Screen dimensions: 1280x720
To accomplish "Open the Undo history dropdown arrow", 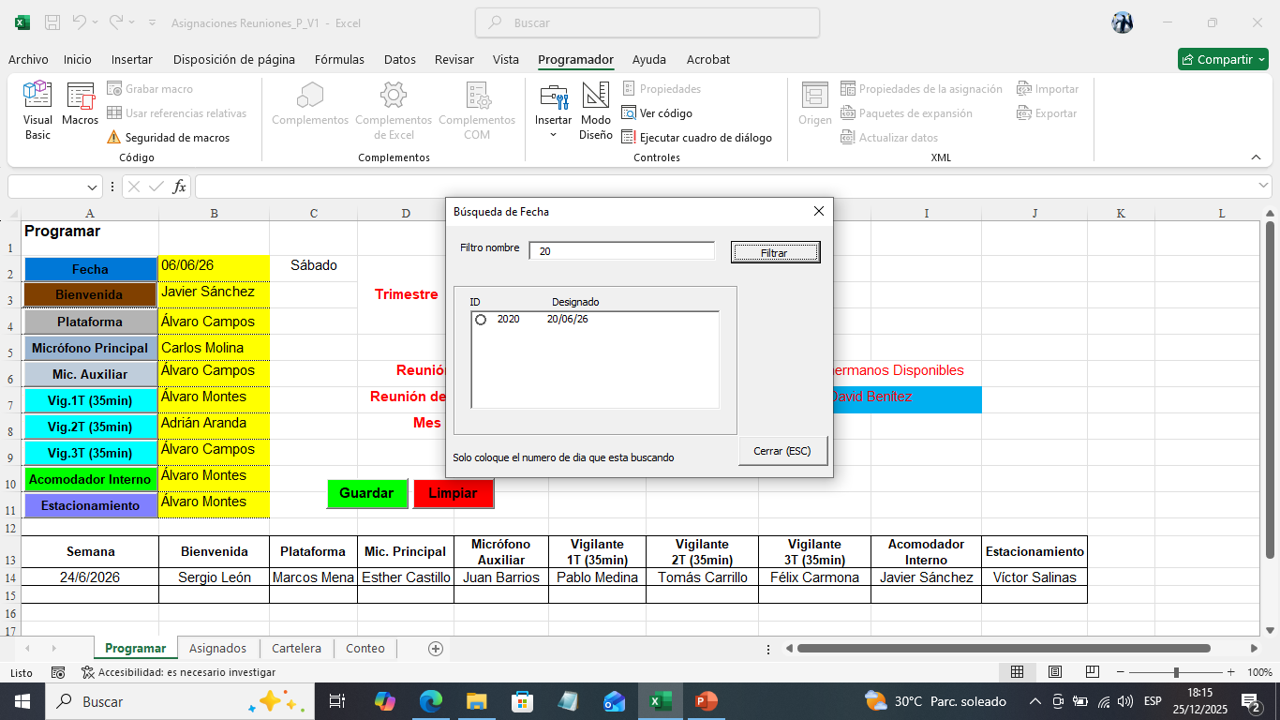I will 96,22.
